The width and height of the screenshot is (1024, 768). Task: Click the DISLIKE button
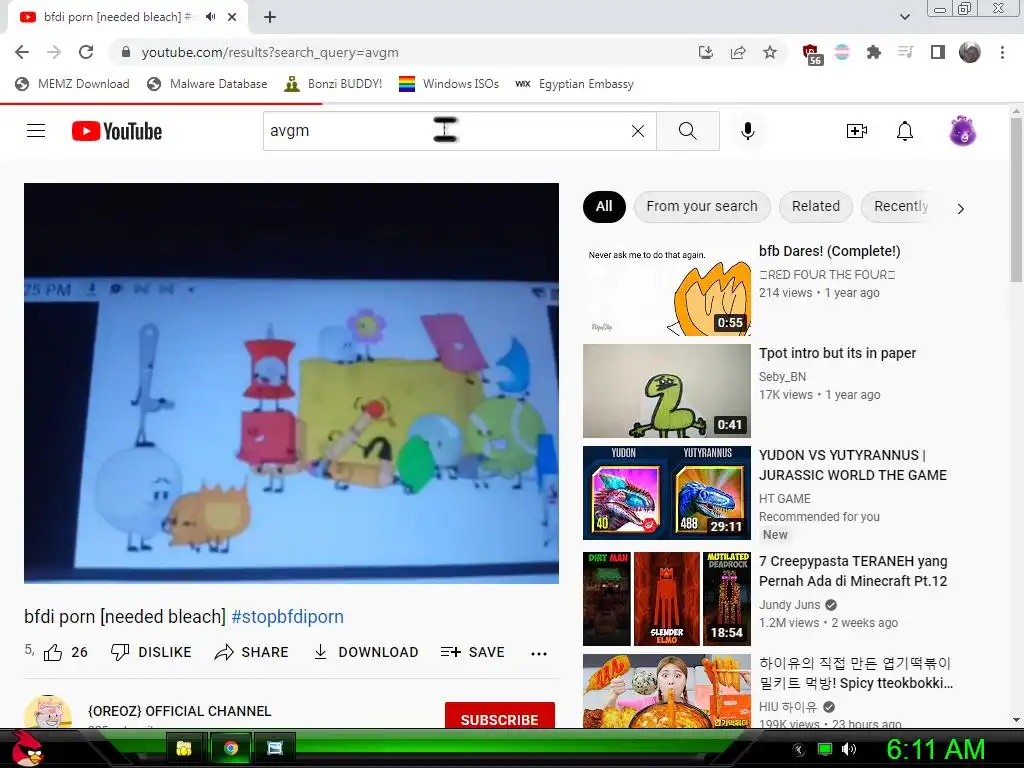(151, 652)
